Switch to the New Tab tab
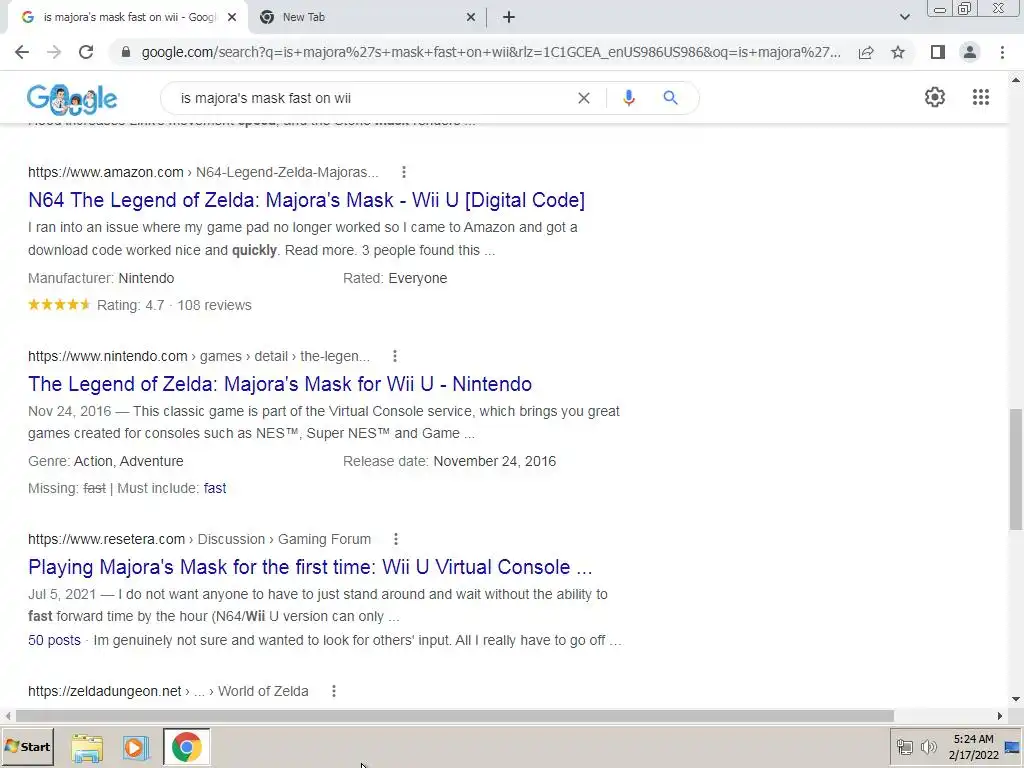 [366, 18]
